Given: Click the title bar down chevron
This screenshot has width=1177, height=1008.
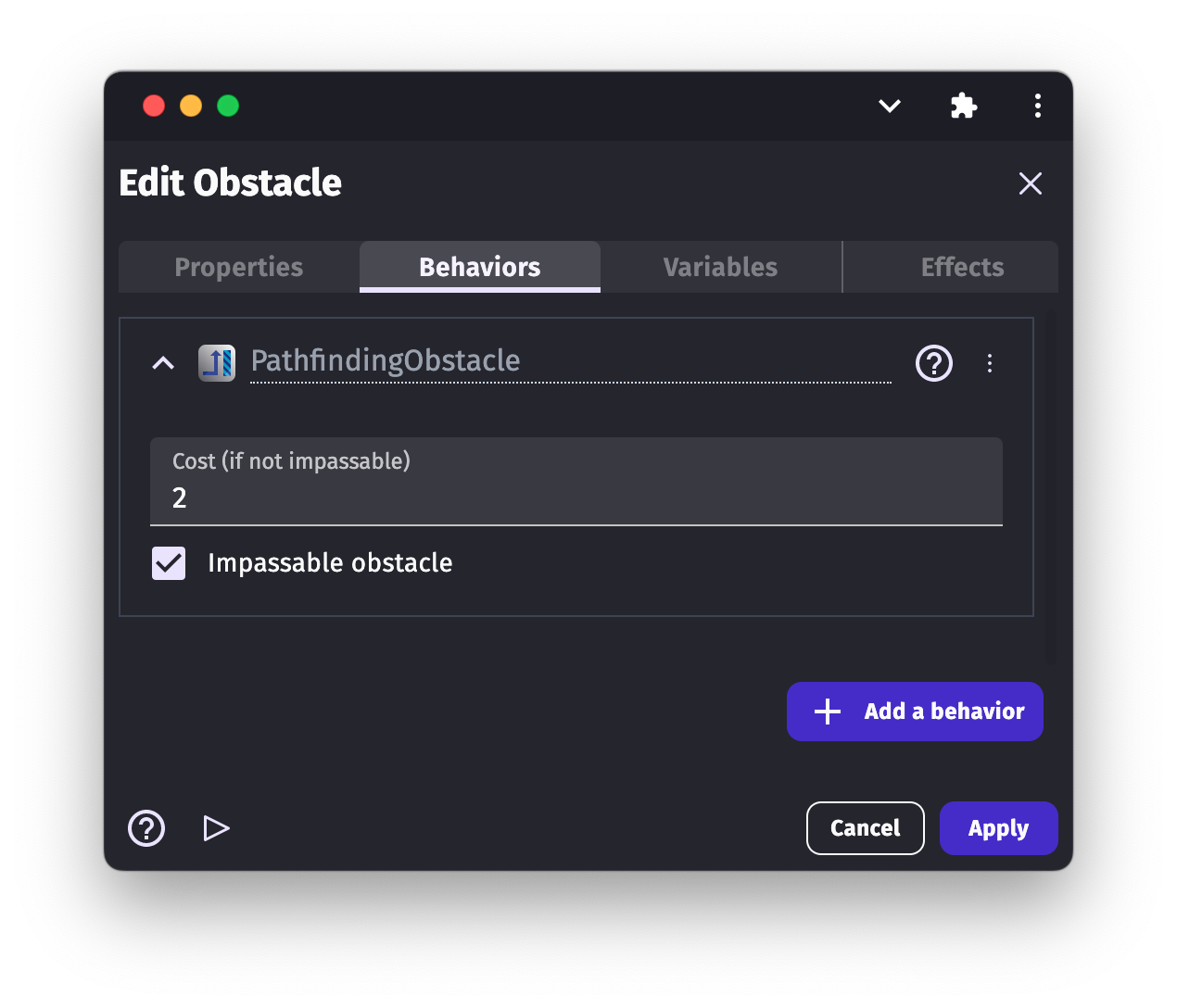Looking at the screenshot, I should click(890, 106).
